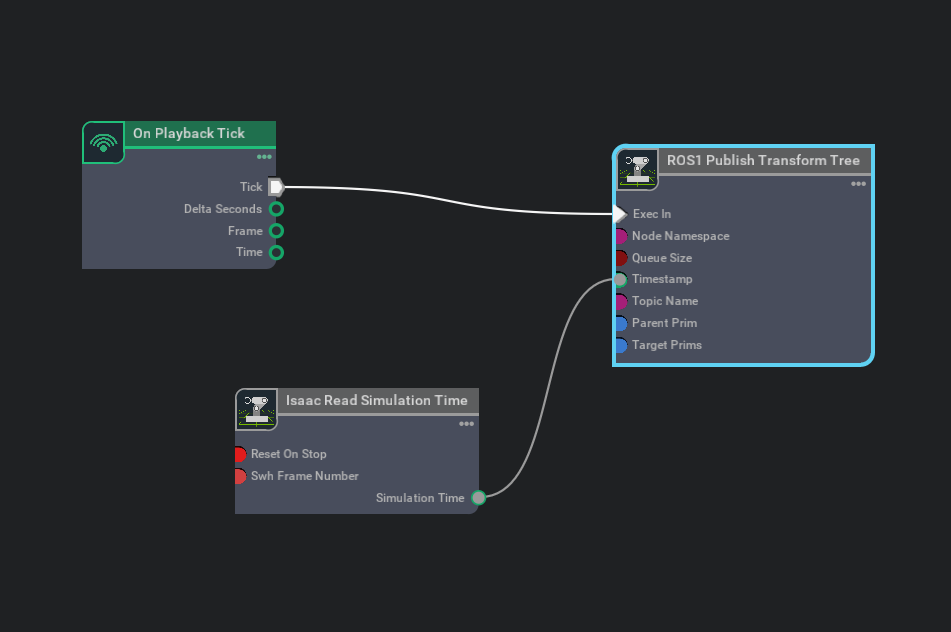Expand ROS1 Publish Transform Tree options dots
Image resolution: width=951 pixels, height=632 pixels.
(x=858, y=184)
